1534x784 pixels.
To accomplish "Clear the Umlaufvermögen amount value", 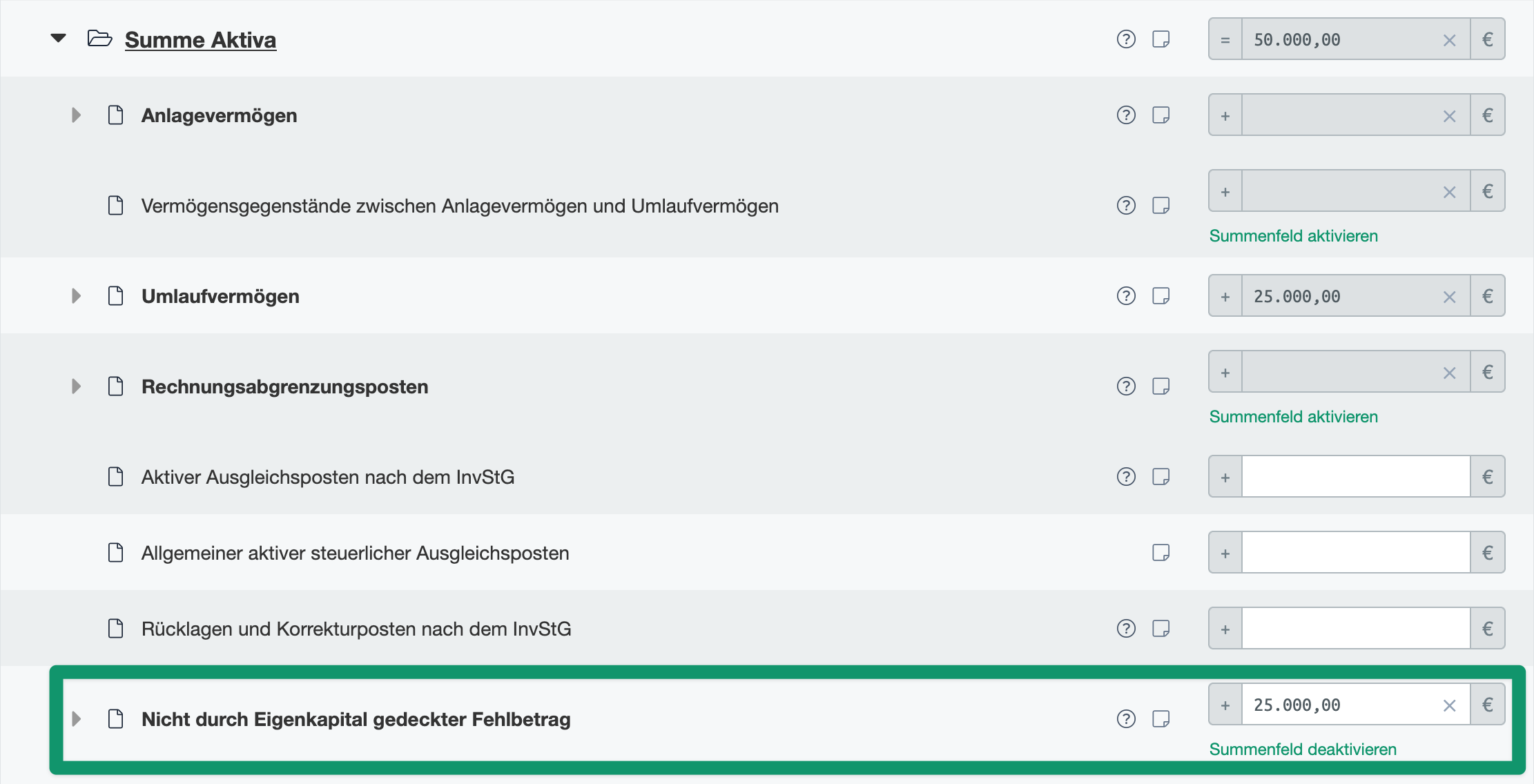I will tap(1449, 297).
